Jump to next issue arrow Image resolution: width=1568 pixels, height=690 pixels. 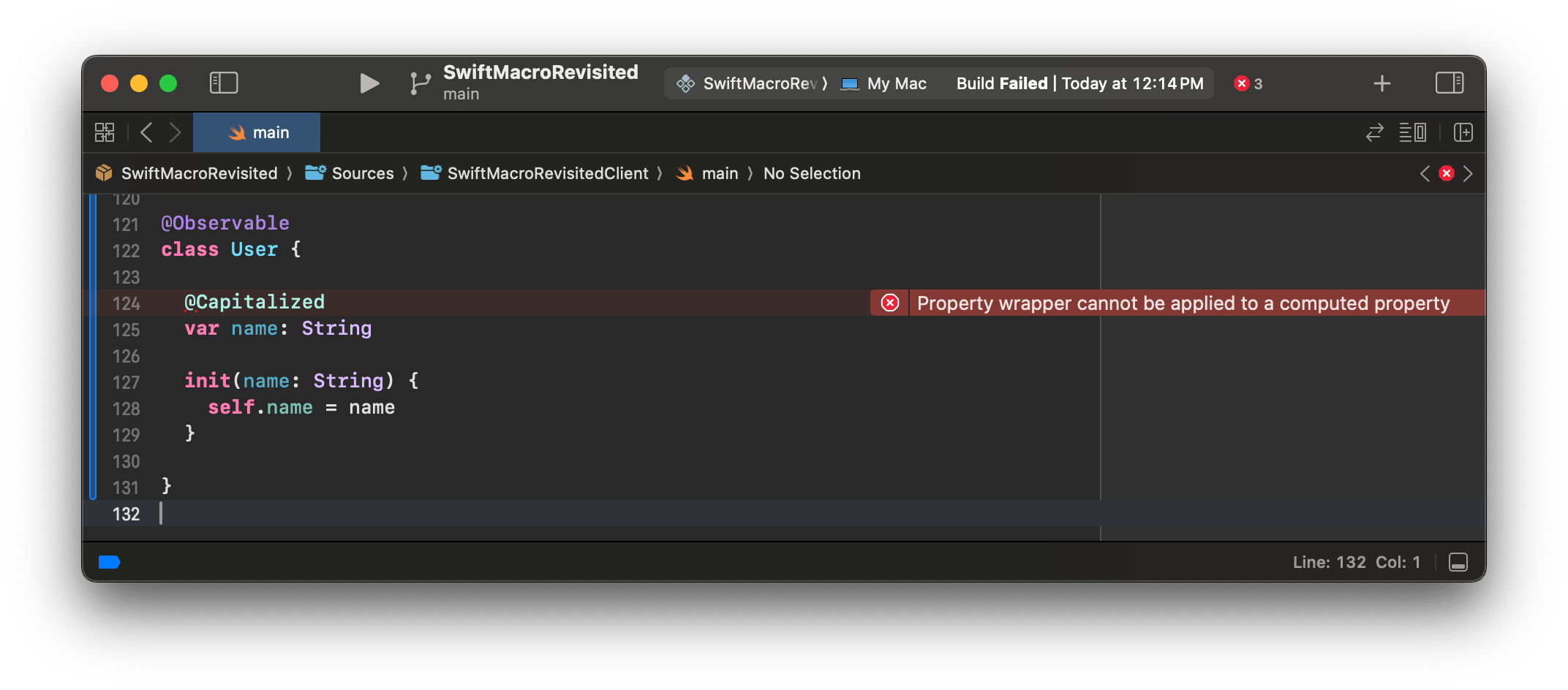point(1468,173)
